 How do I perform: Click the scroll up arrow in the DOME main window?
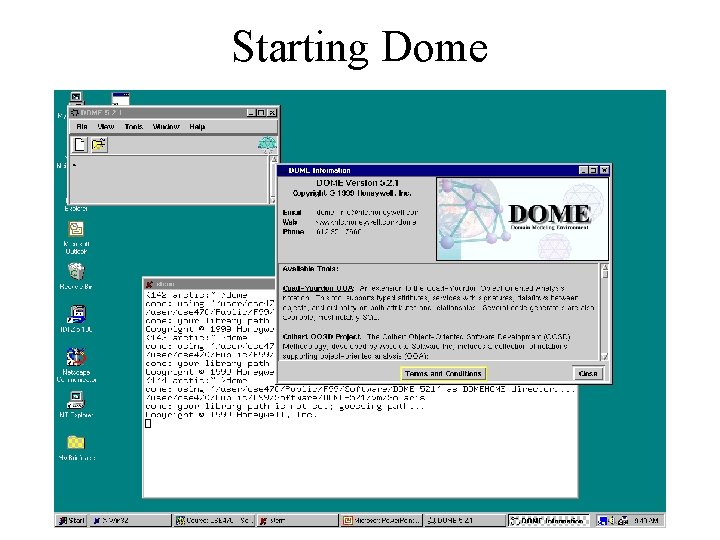[x=274, y=160]
